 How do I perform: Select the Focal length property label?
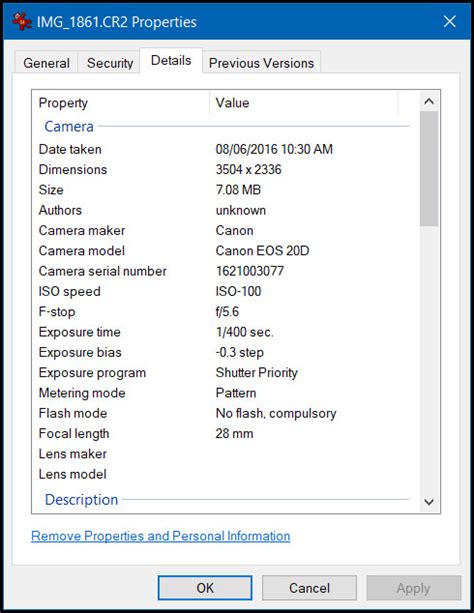point(74,434)
